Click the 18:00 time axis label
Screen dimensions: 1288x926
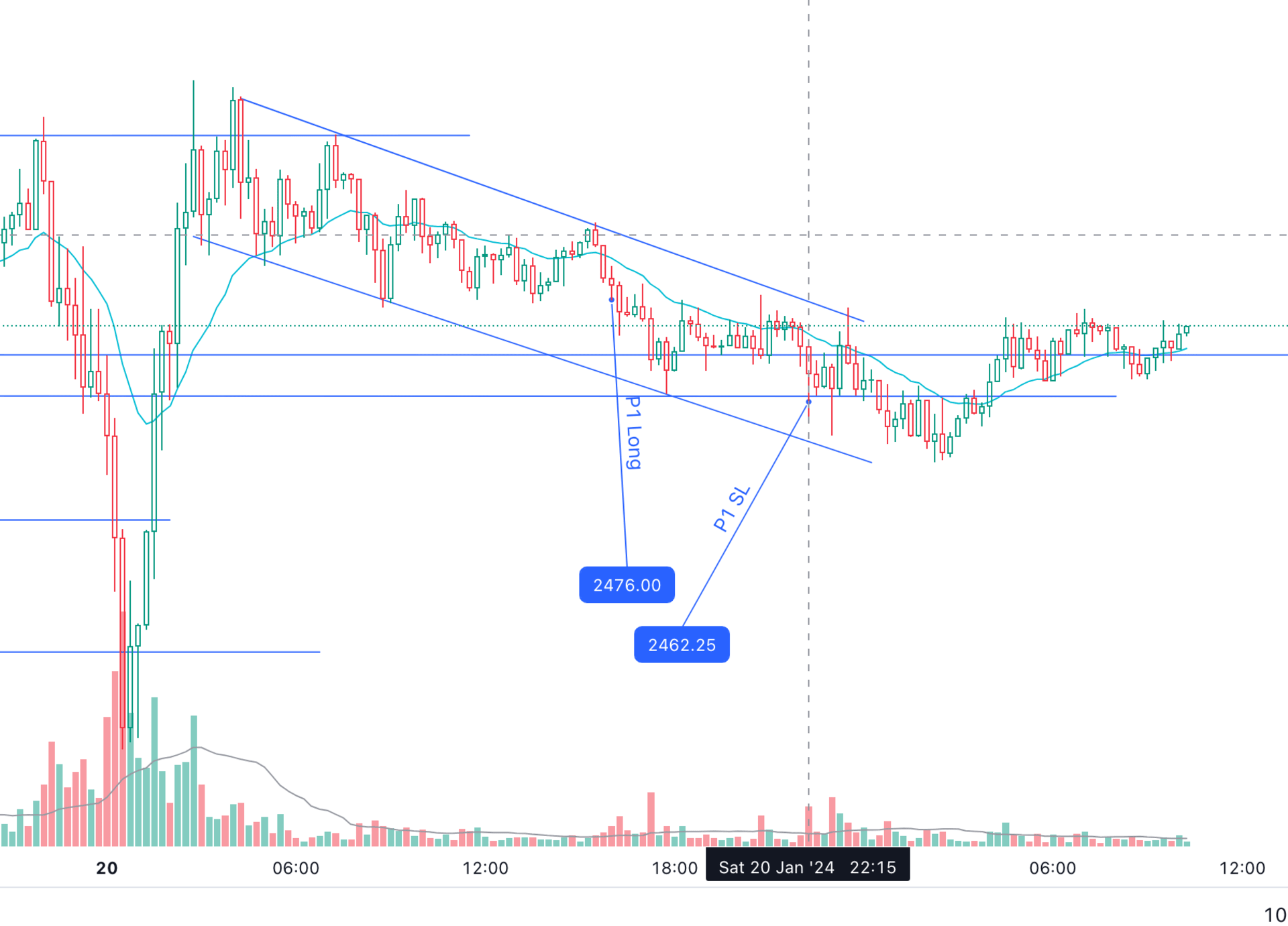point(674,868)
